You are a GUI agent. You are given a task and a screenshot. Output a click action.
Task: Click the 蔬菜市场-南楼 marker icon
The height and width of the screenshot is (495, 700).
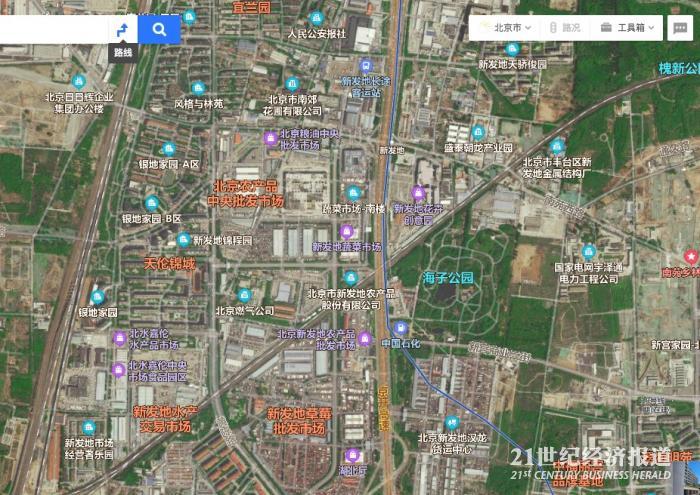point(353,193)
